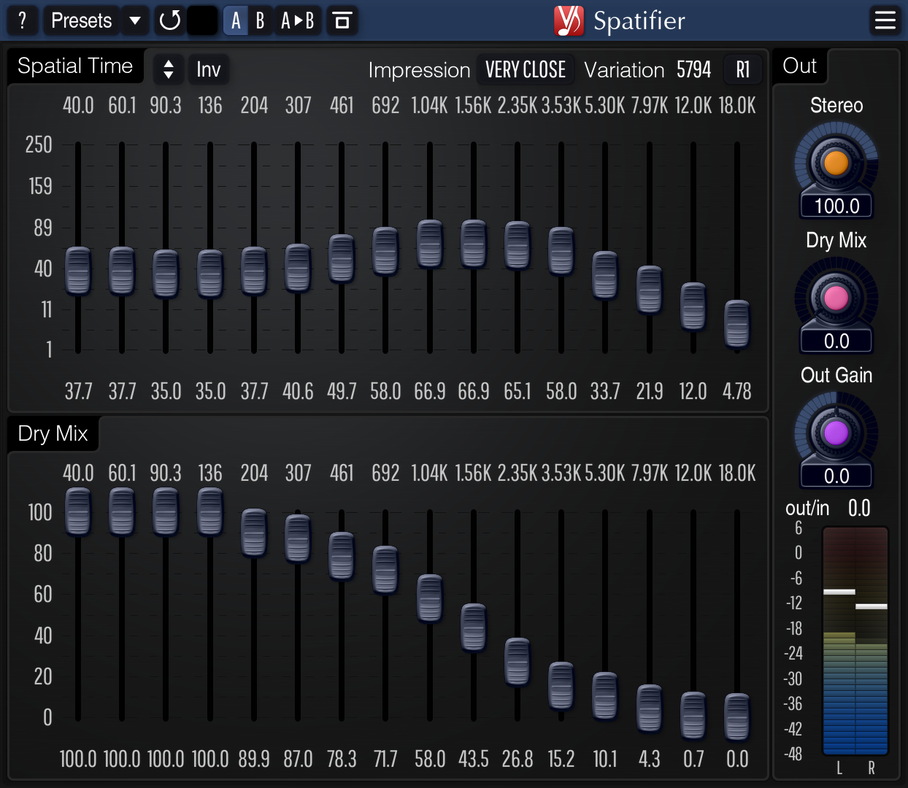Screen dimensions: 908x788
Task: Click the undo/reset circular arrow icon
Action: (x=170, y=21)
